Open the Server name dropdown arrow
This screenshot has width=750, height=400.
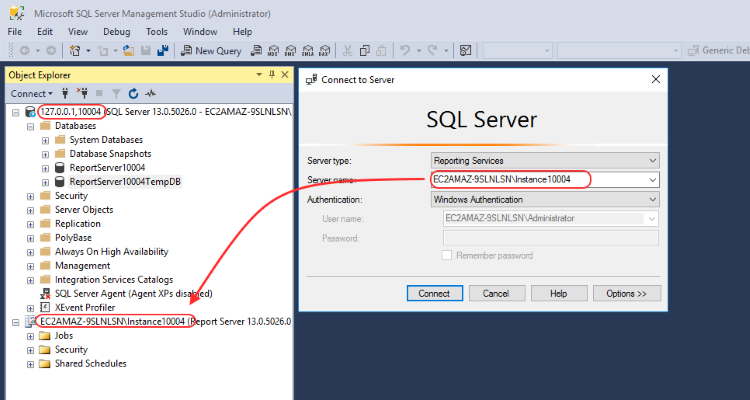pos(652,180)
